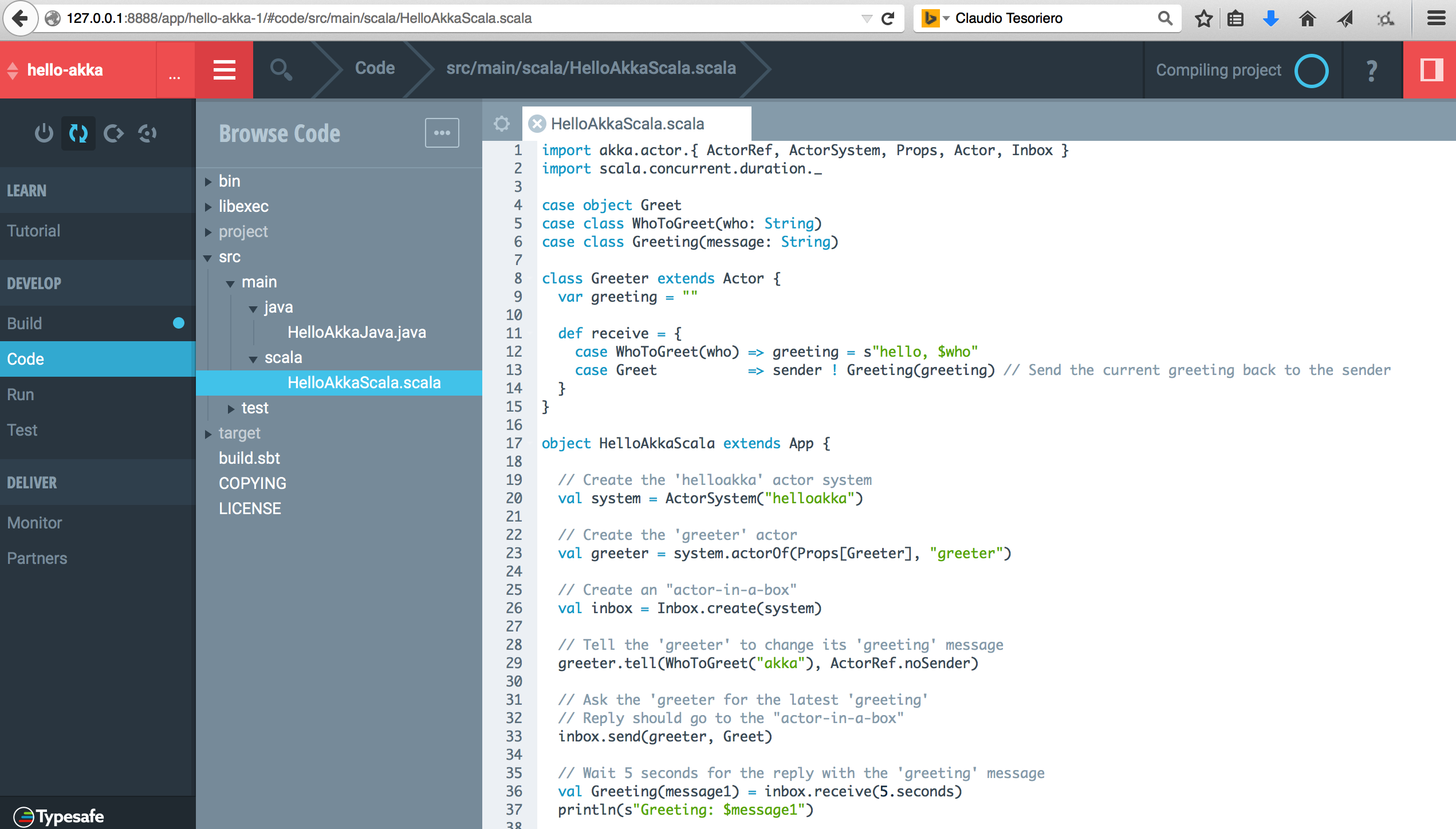Screen dimensions: 1456x829
Task: Collapse the src folder
Action: (208, 258)
